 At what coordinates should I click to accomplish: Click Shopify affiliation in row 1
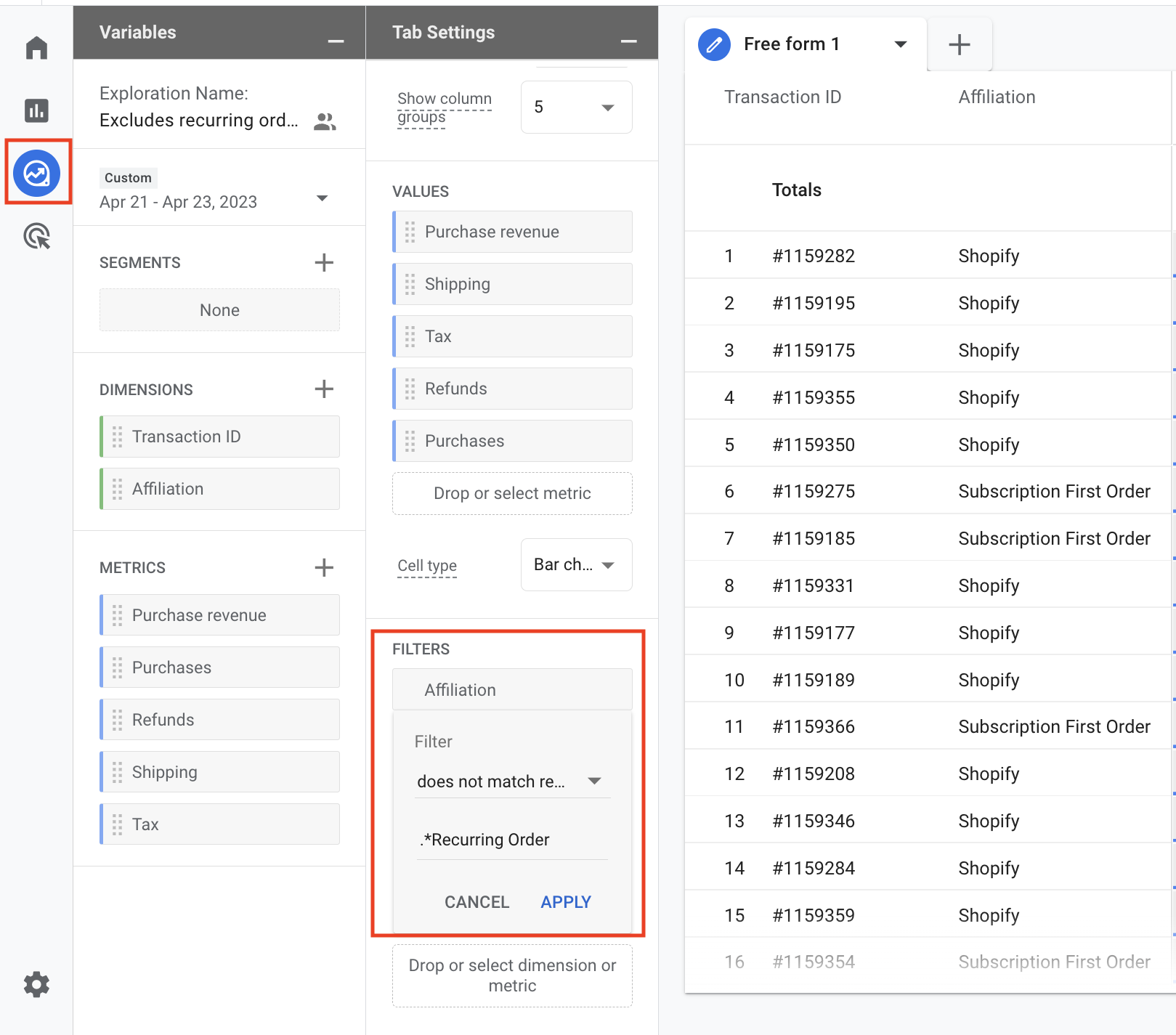point(989,256)
